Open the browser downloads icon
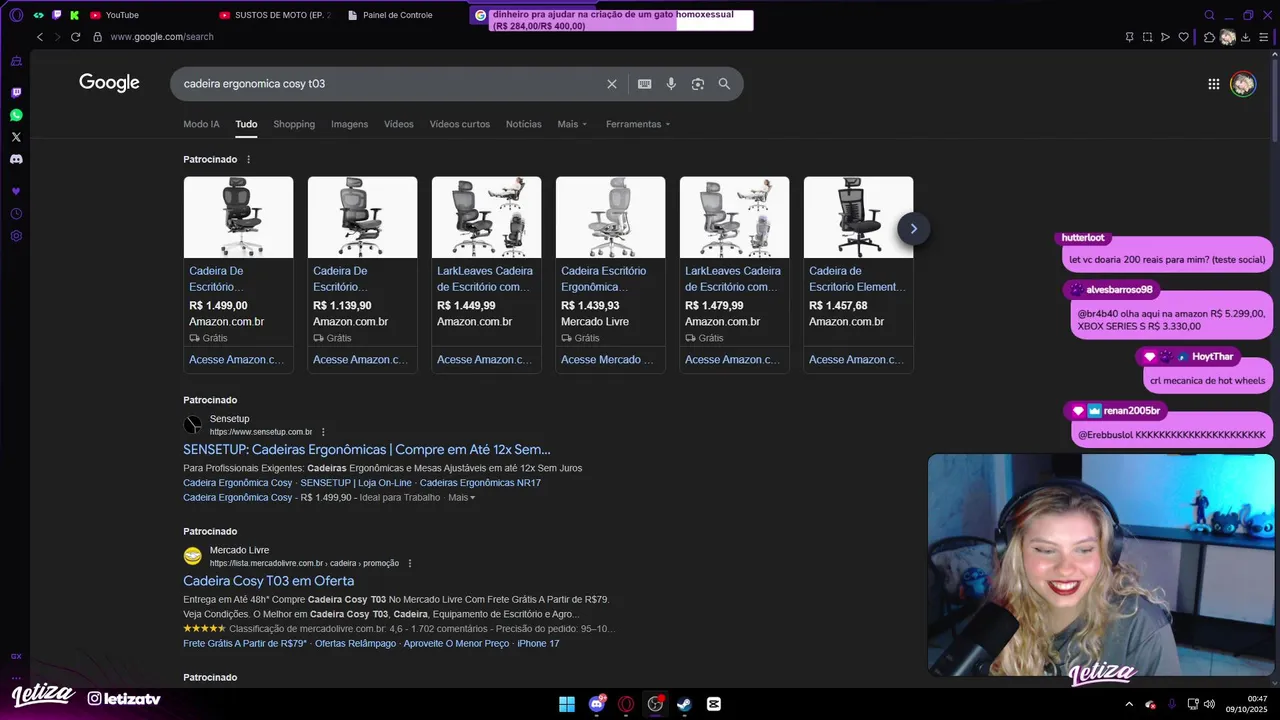The height and width of the screenshot is (720, 1280). coord(1246,37)
